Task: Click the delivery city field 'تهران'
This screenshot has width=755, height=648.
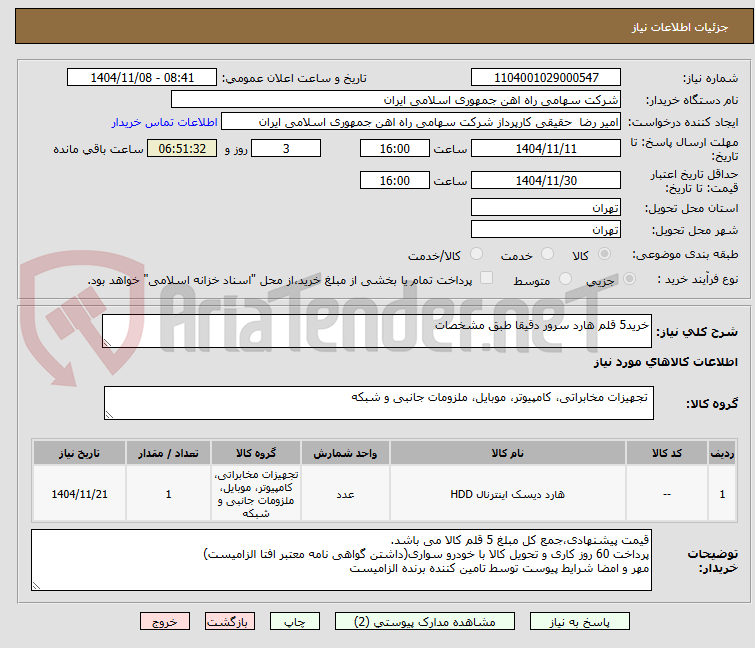Action: [x=546, y=229]
